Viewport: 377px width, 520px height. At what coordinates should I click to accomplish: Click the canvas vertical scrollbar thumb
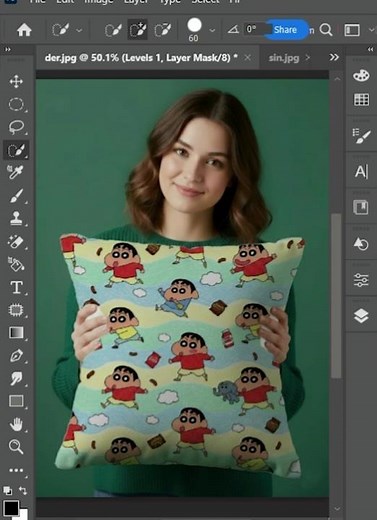[336, 296]
